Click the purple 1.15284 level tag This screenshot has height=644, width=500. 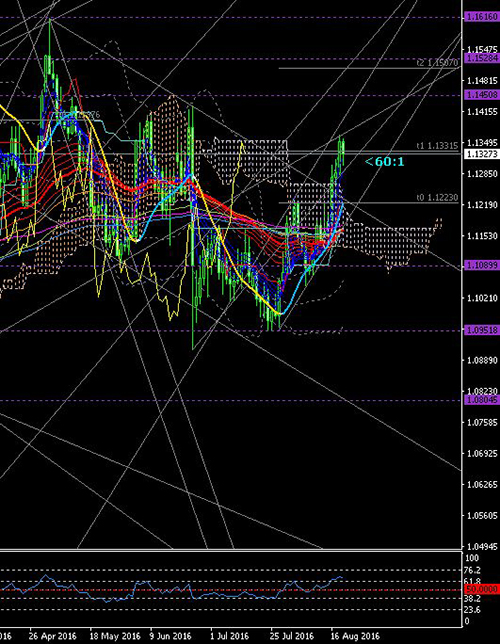(482, 58)
